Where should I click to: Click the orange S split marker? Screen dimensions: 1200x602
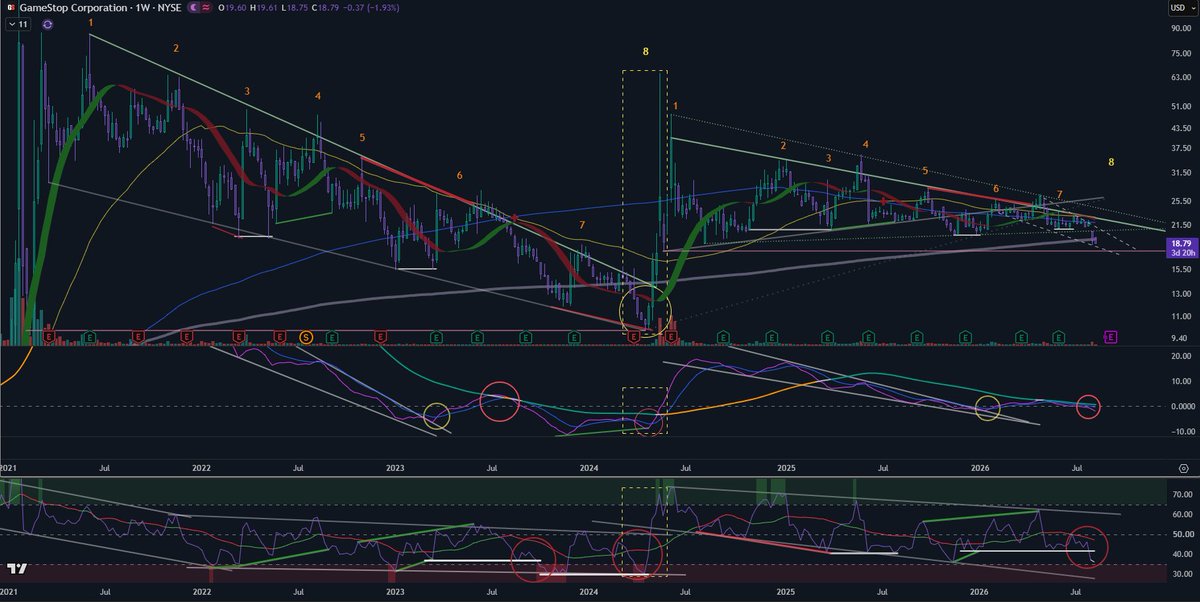pyautogui.click(x=306, y=338)
